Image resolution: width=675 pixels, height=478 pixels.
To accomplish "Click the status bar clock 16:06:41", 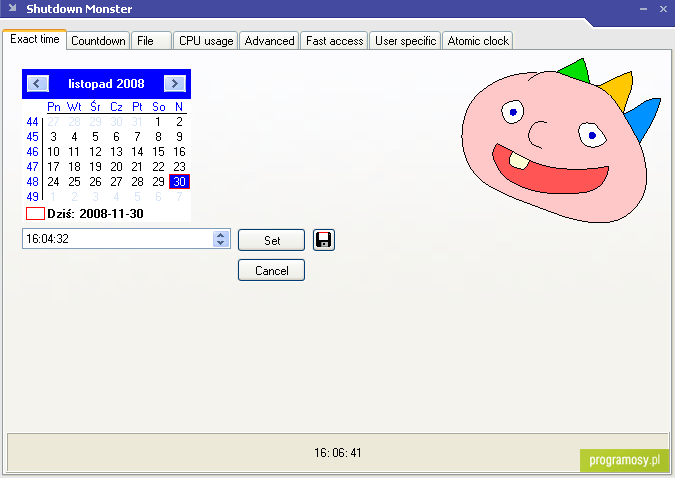I will pyautogui.click(x=338, y=453).
